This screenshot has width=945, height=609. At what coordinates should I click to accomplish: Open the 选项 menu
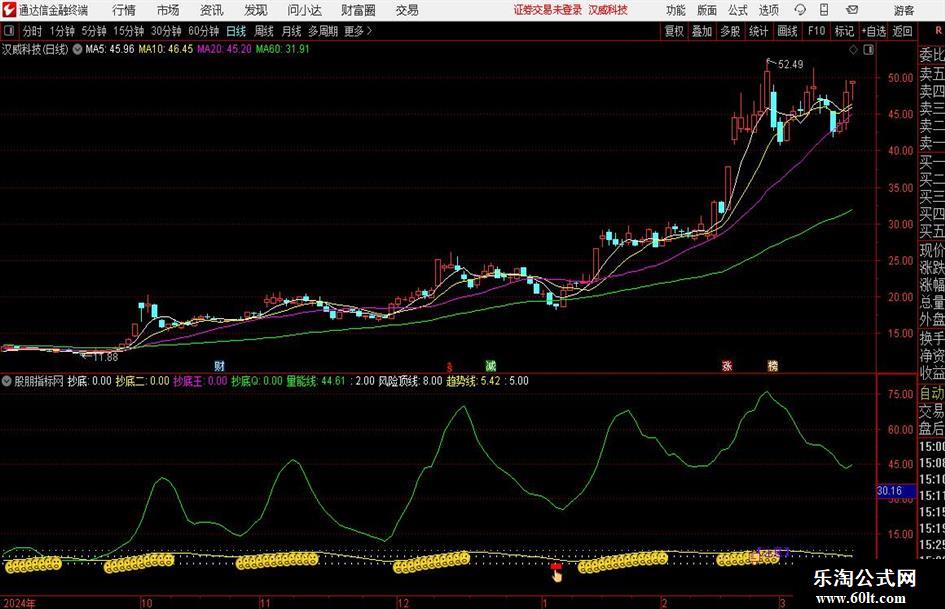[768, 10]
